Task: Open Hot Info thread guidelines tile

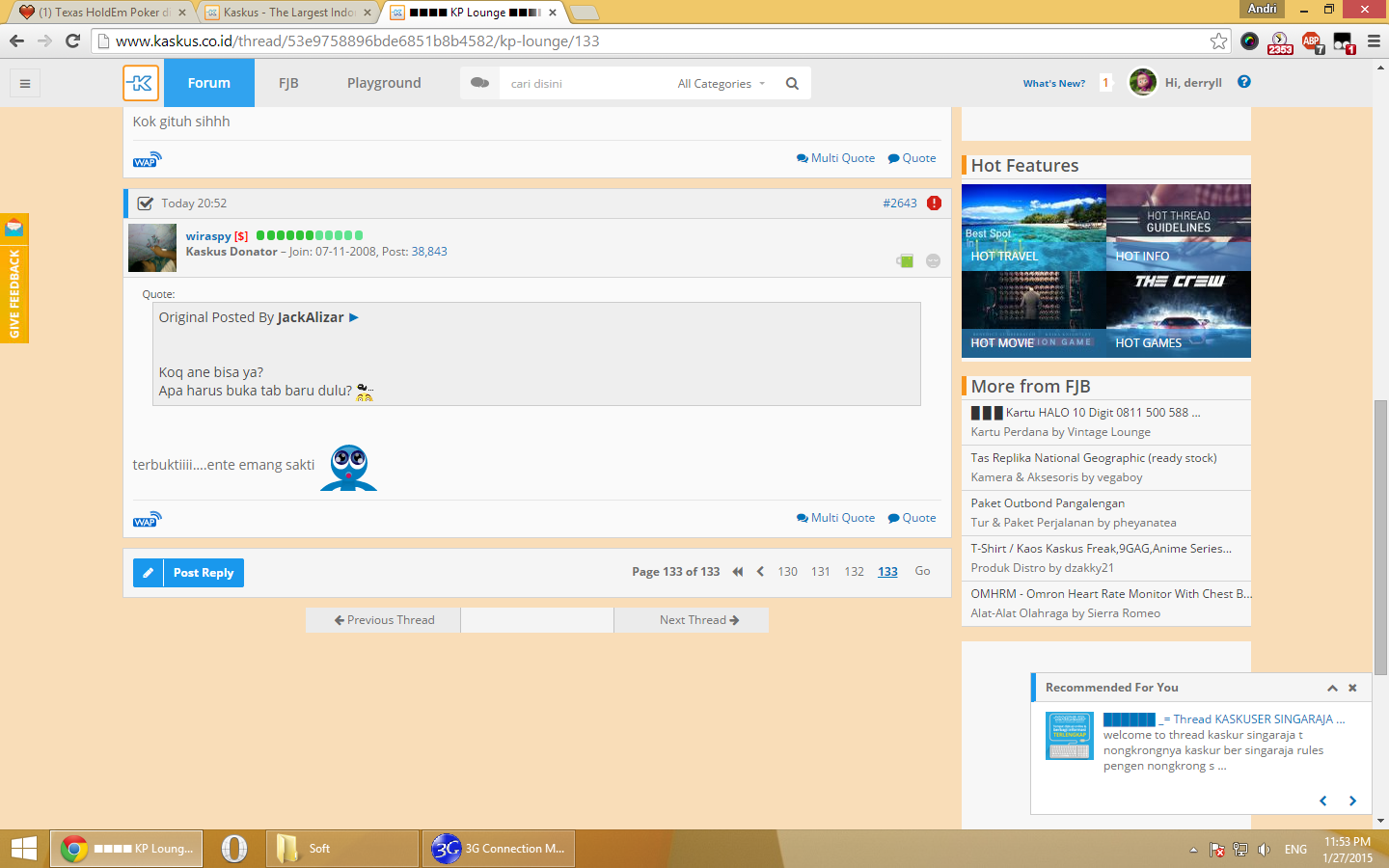Action: tap(1179, 228)
